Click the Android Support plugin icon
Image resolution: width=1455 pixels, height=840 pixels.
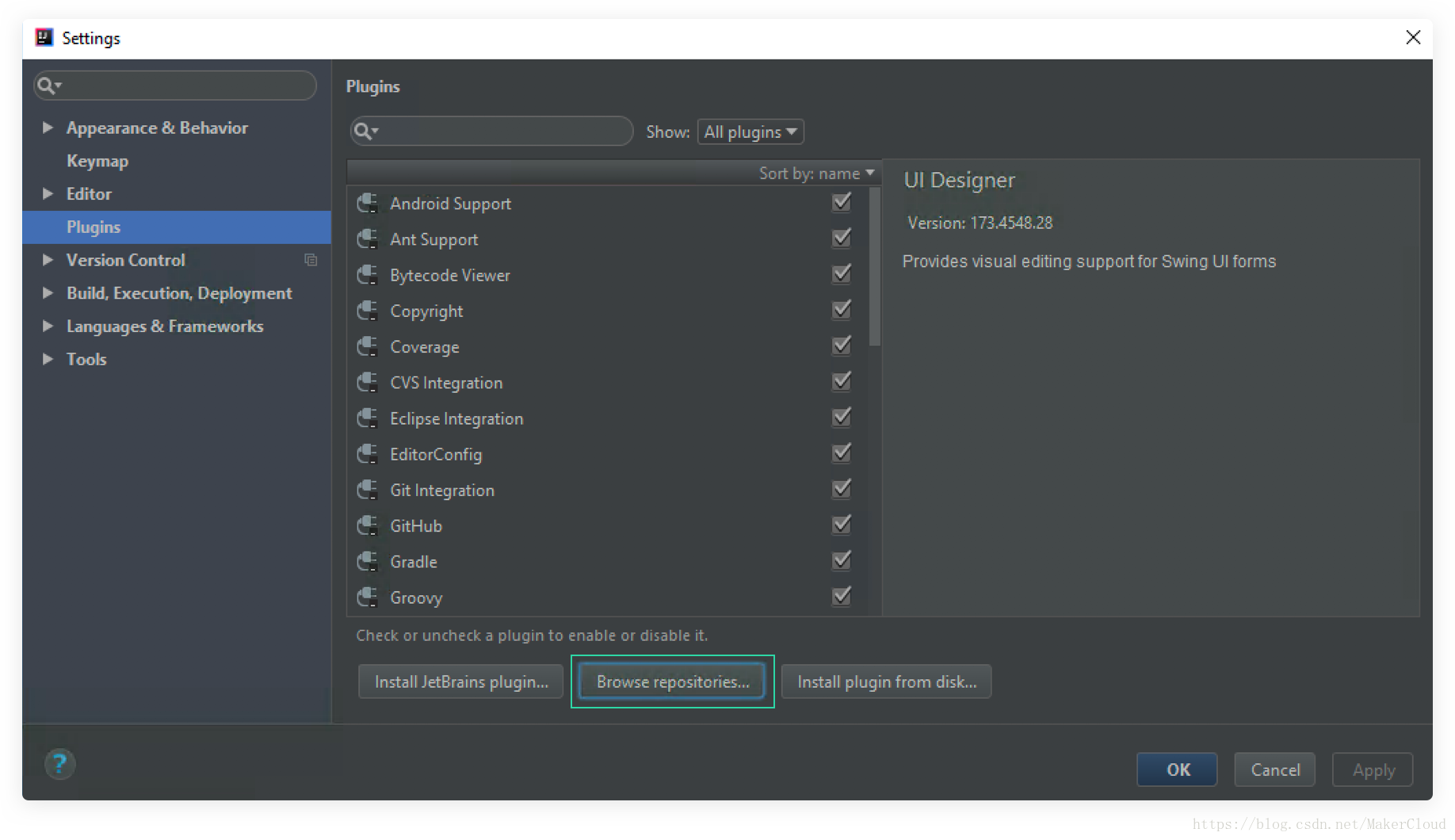pyautogui.click(x=367, y=204)
